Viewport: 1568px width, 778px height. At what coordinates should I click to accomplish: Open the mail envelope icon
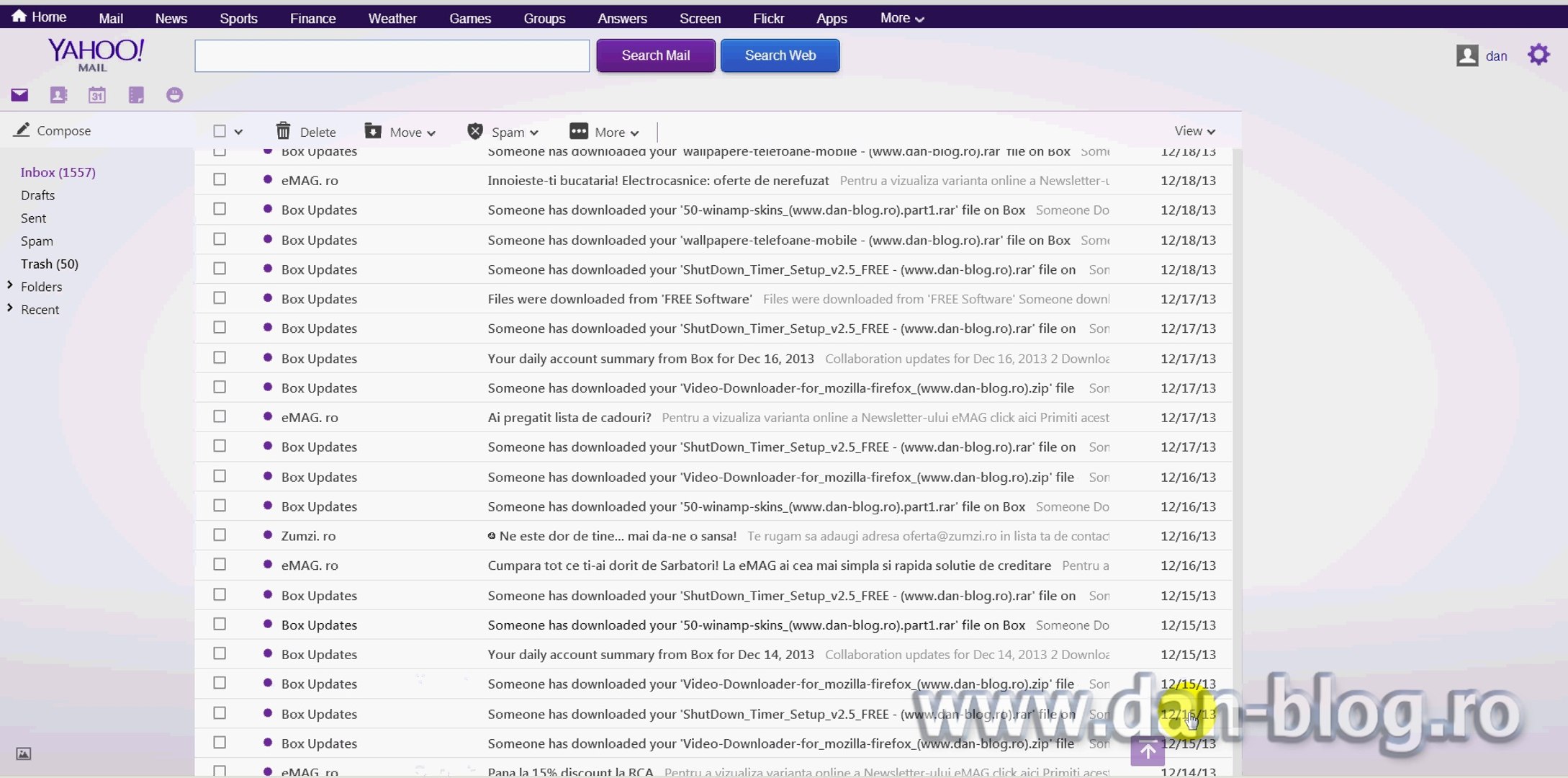(x=19, y=95)
